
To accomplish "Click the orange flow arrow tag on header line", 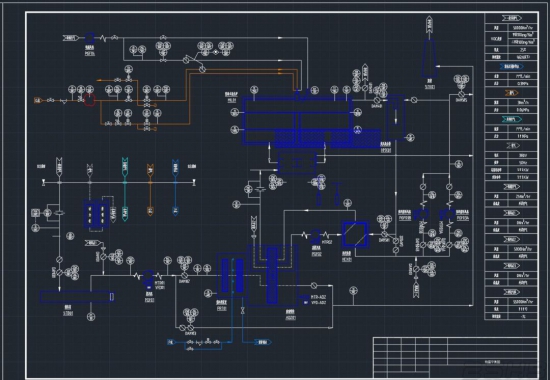I will tap(150, 169).
